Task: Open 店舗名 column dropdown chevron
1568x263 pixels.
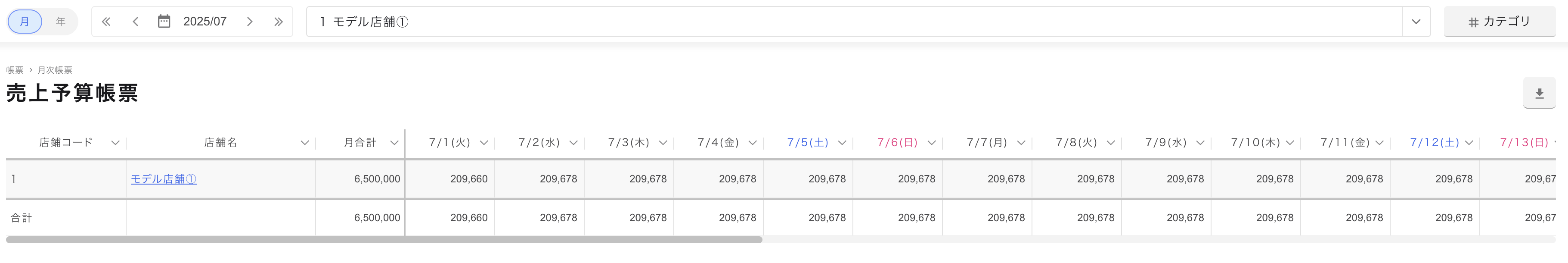Action: (305, 143)
